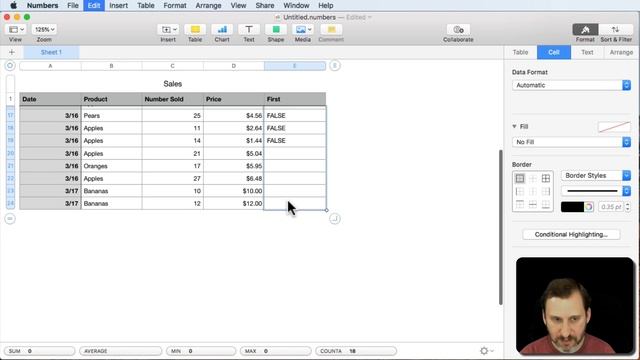Open the Apple menu

click(13, 5)
